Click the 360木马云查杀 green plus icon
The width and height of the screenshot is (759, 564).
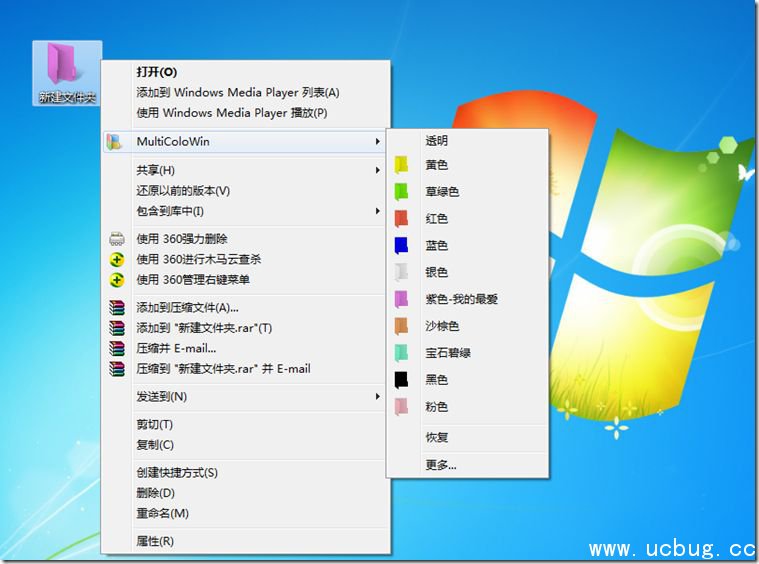[117, 259]
